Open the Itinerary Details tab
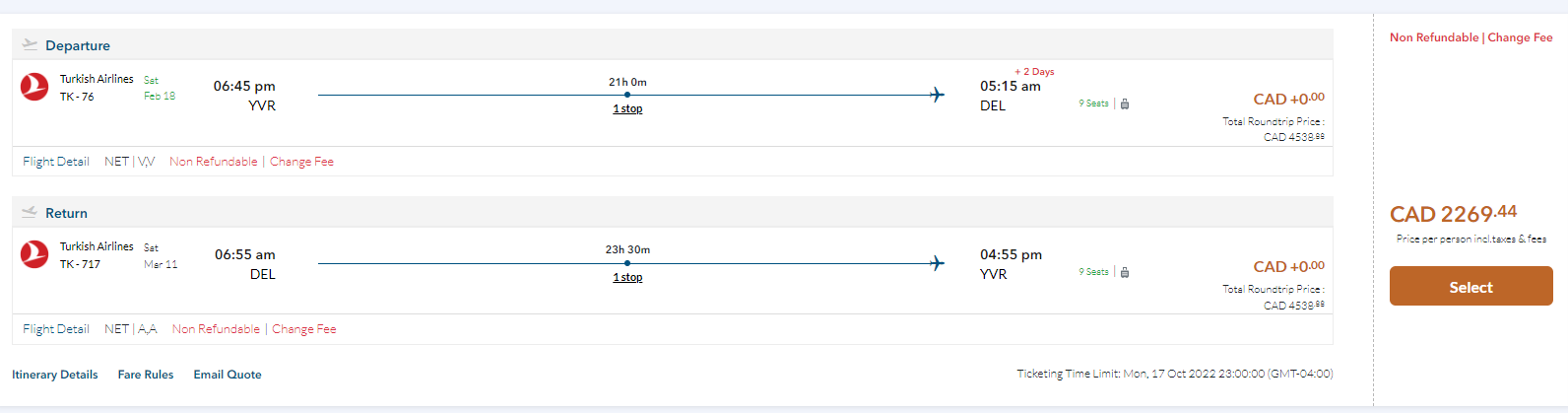This screenshot has width=1568, height=413. (55, 375)
